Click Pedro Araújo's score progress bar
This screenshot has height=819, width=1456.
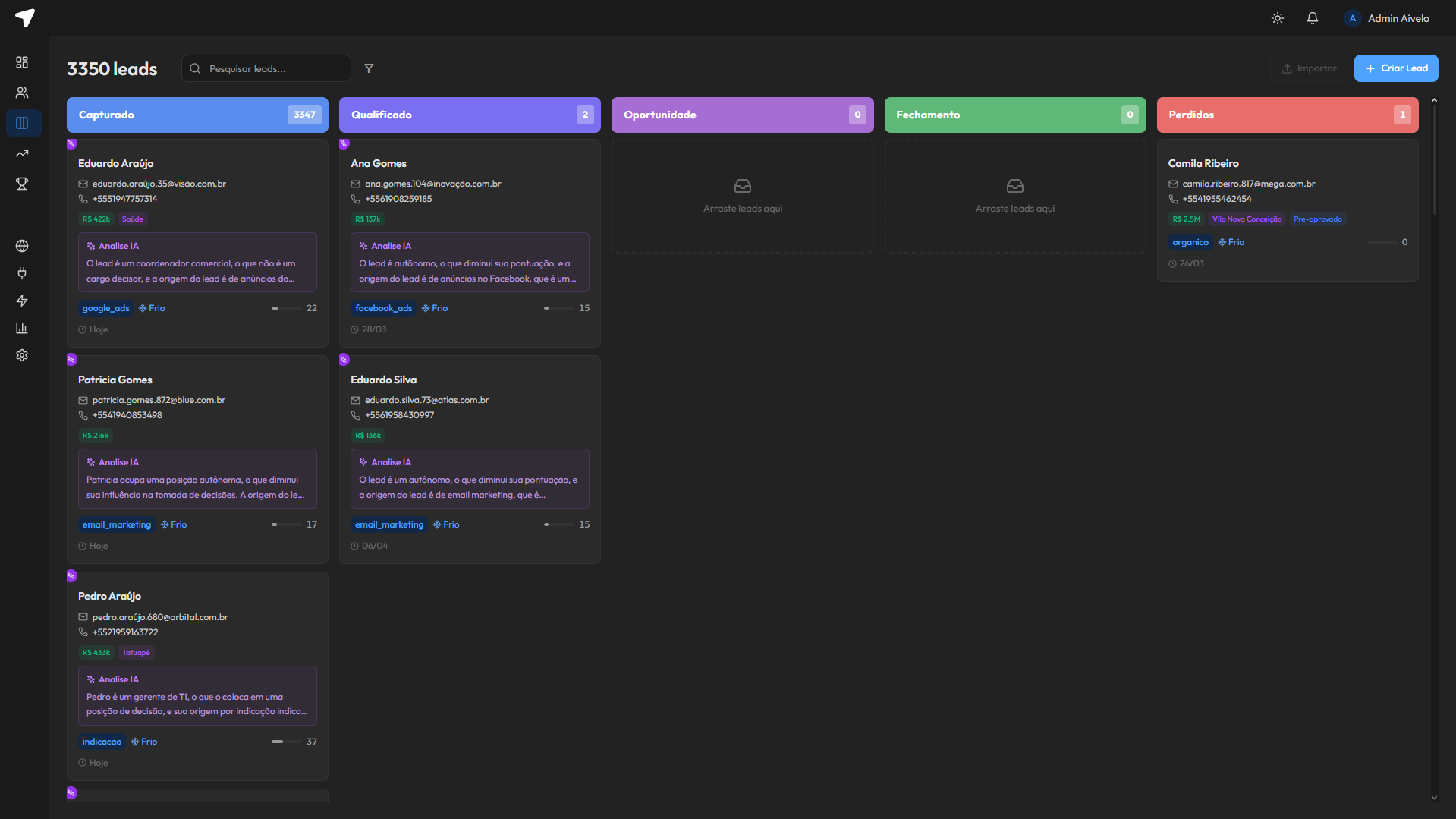[x=286, y=742]
